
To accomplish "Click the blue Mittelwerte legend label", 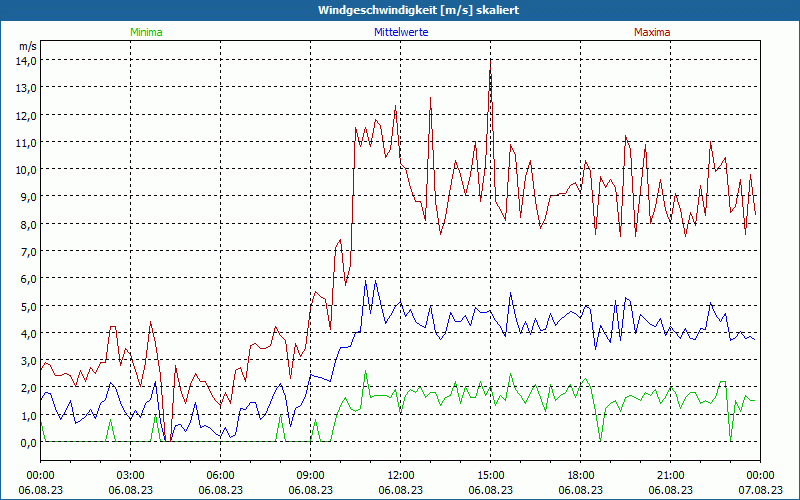I will 401,32.
